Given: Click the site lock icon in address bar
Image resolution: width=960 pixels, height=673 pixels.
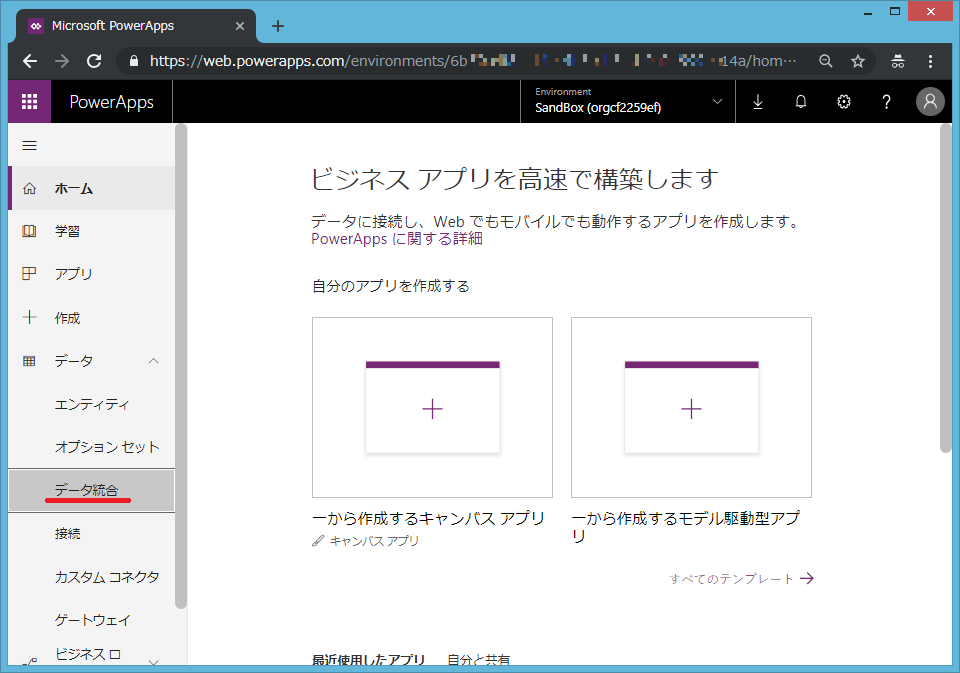Looking at the screenshot, I should pos(134,61).
